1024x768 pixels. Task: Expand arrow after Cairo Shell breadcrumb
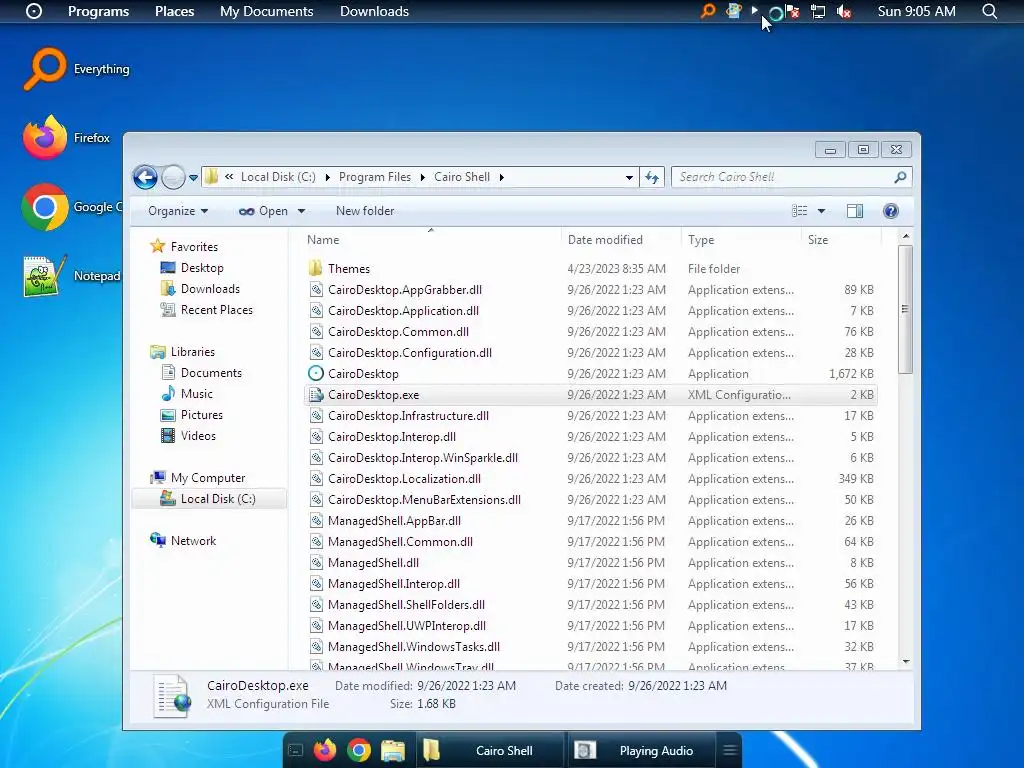(502, 177)
